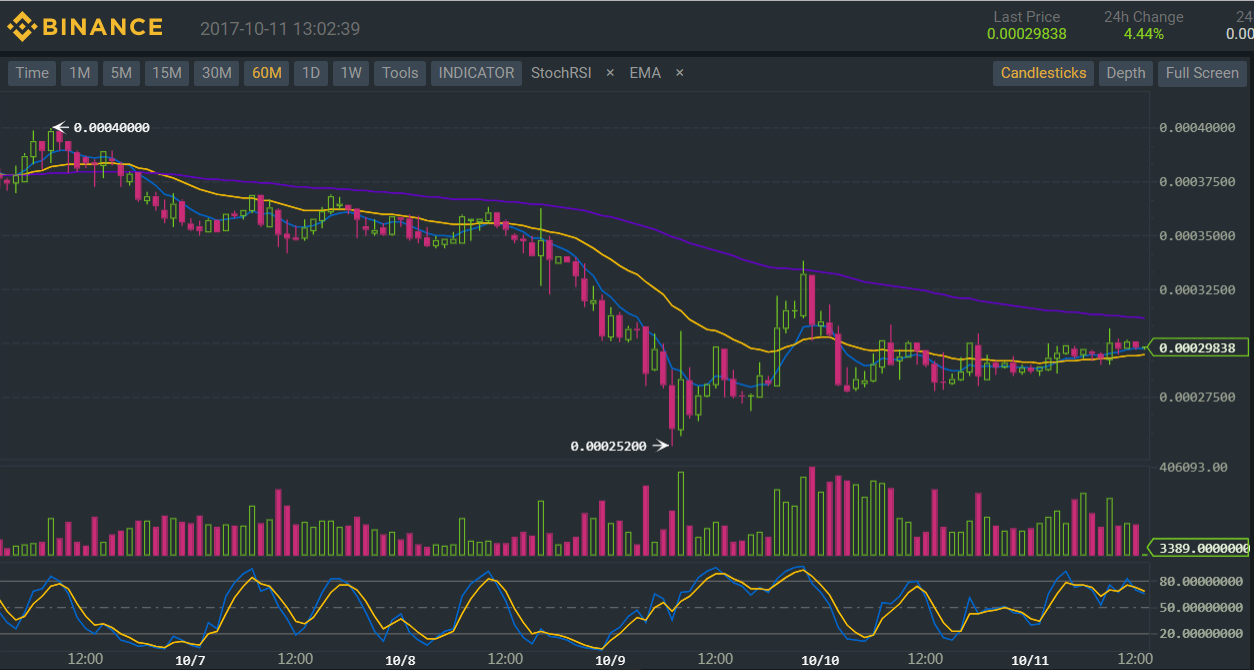Switch chart to 15M interval
Image resolution: width=1254 pixels, height=670 pixels.
tap(166, 73)
